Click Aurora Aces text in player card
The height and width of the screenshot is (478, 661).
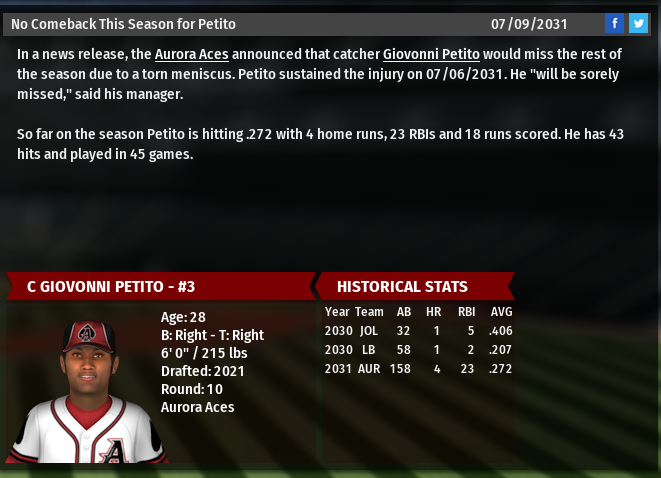click(x=197, y=407)
